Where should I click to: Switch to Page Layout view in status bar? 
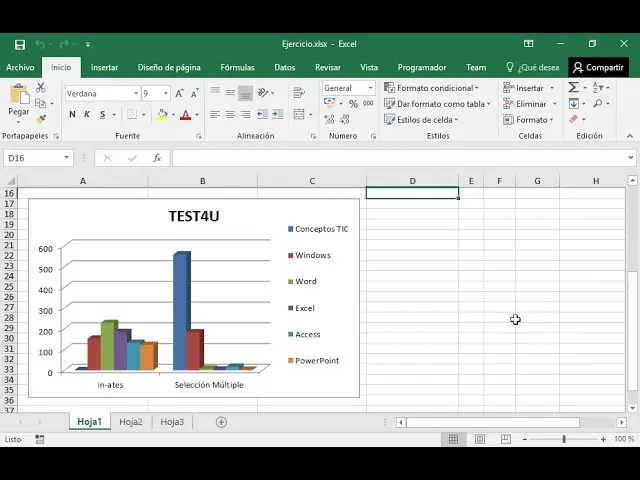point(481,439)
